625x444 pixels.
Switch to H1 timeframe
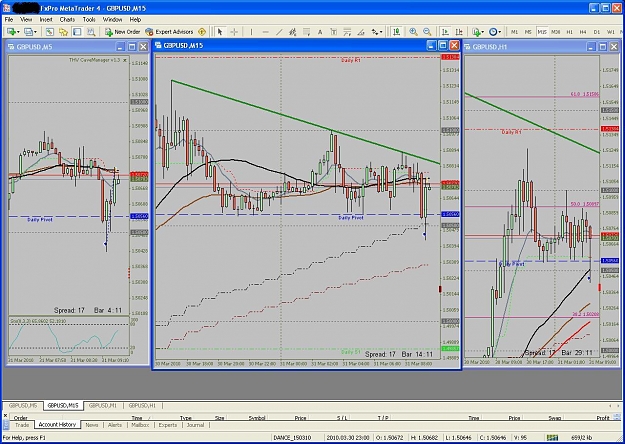coord(570,32)
